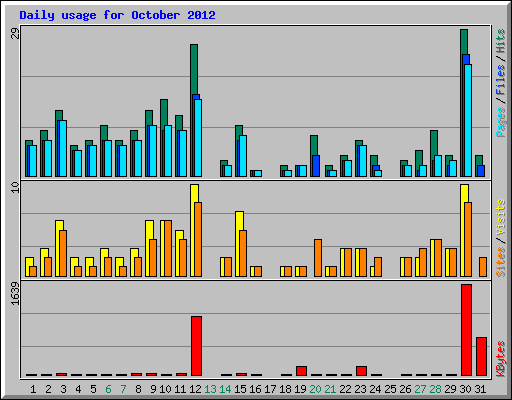Click day 25 on the x-axis

click(x=390, y=389)
